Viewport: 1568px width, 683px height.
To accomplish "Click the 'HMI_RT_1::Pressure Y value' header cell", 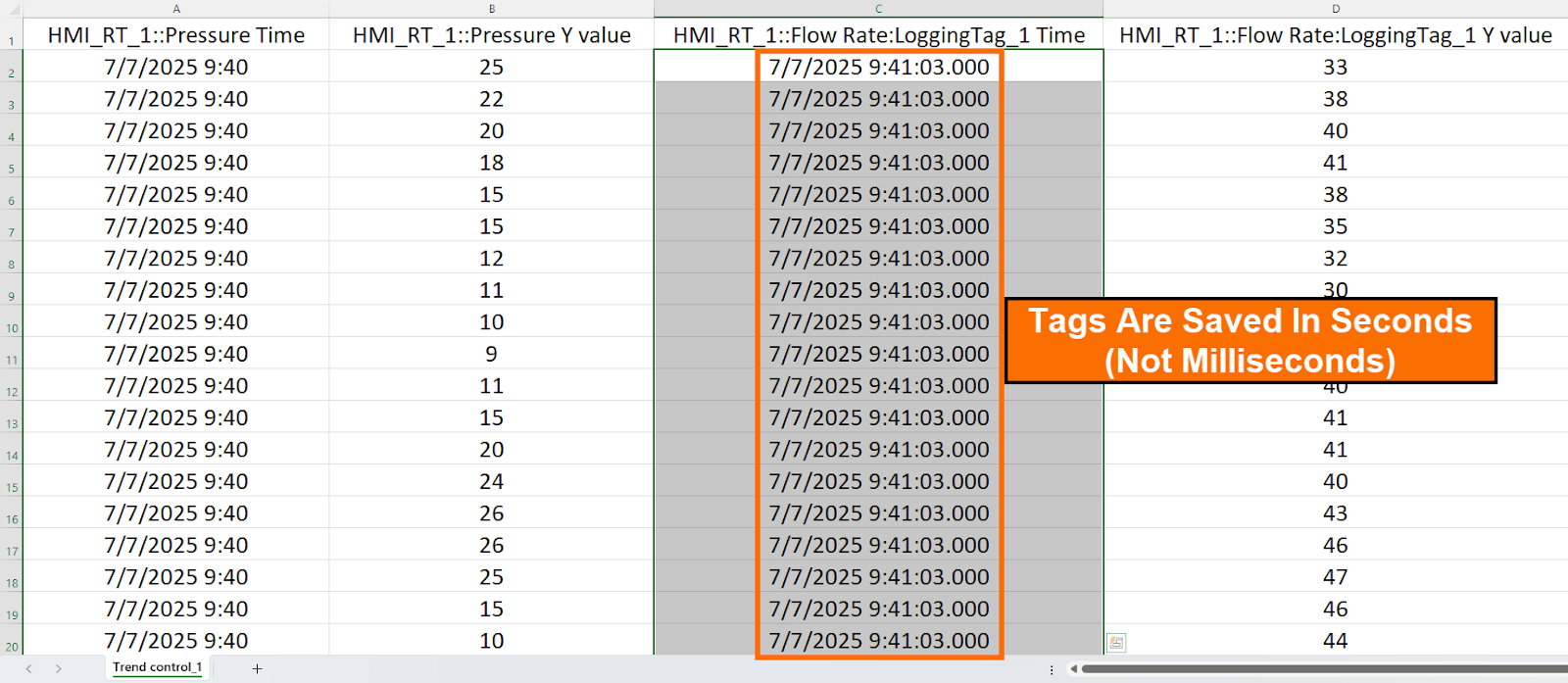I will 491,35.
